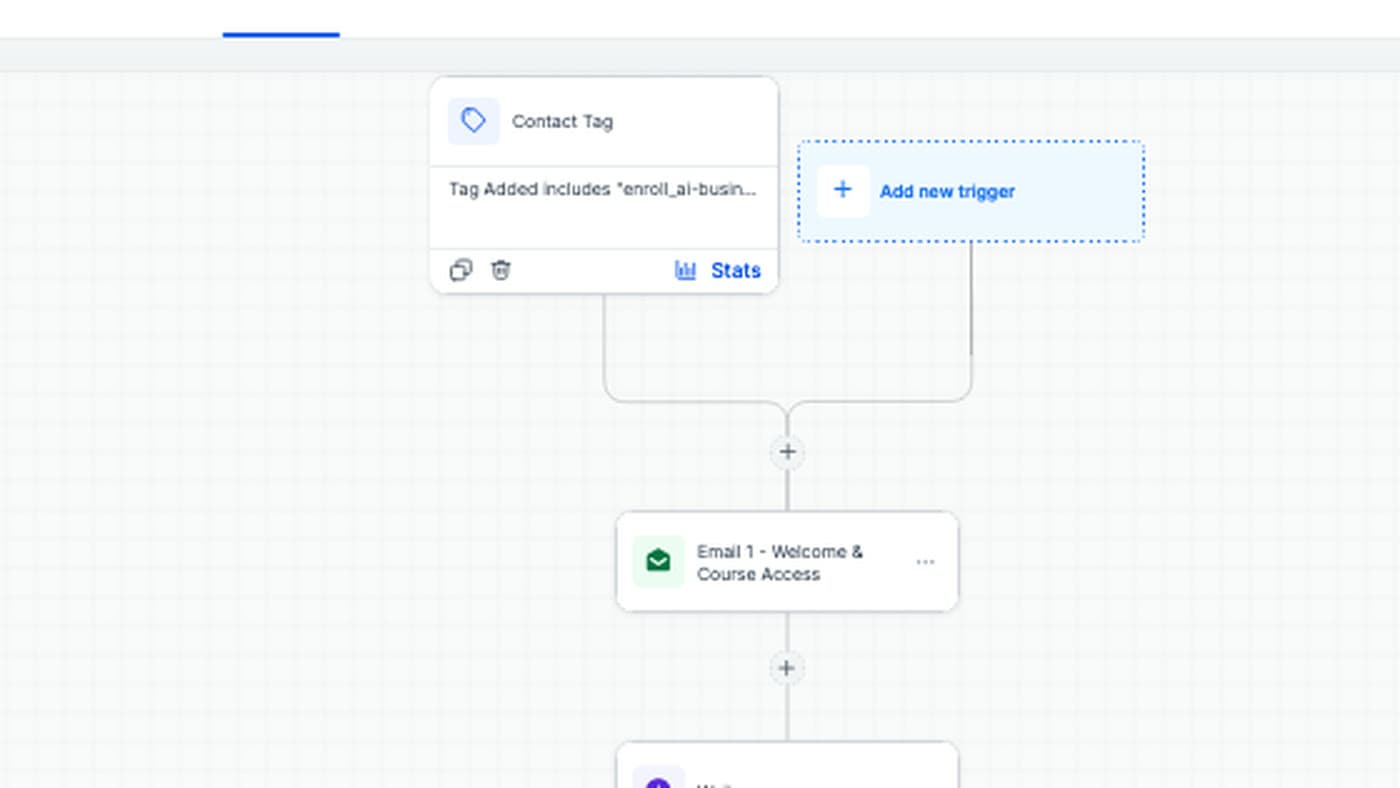Add a step above Email 1

click(787, 452)
